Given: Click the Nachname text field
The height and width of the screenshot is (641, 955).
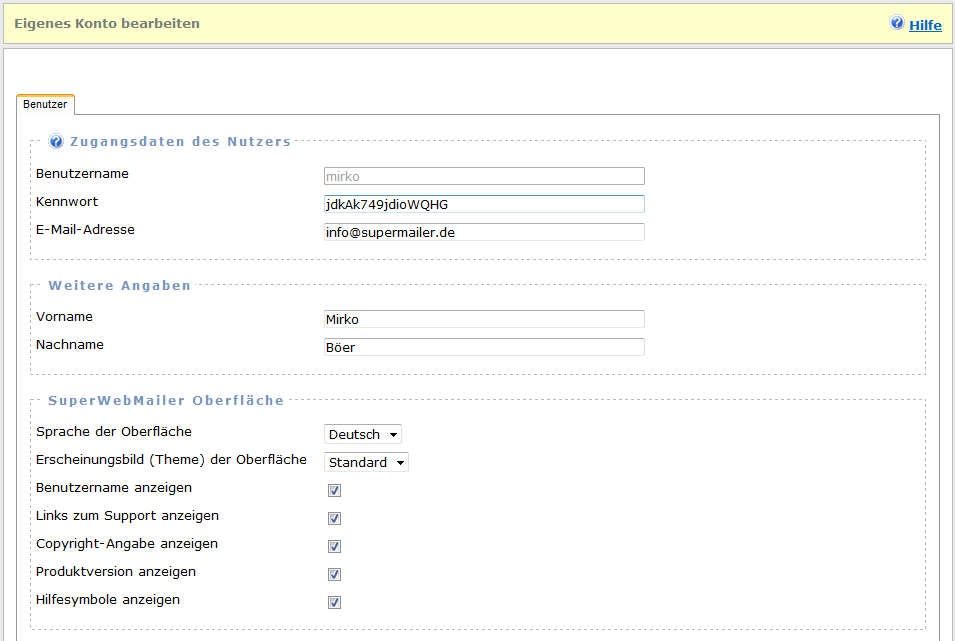Looking at the screenshot, I should click(x=484, y=347).
